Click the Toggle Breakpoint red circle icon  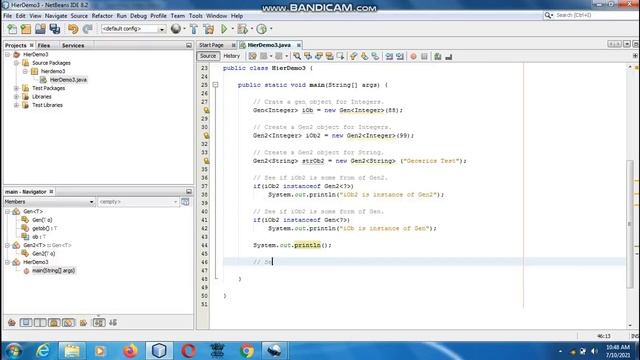pyautogui.click(x=413, y=56)
